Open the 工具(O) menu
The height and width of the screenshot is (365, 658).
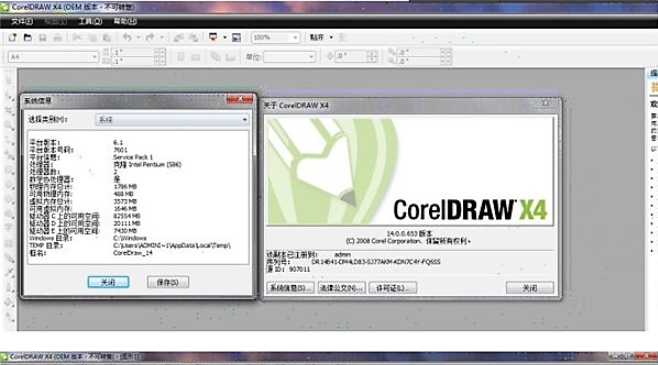tap(90, 21)
